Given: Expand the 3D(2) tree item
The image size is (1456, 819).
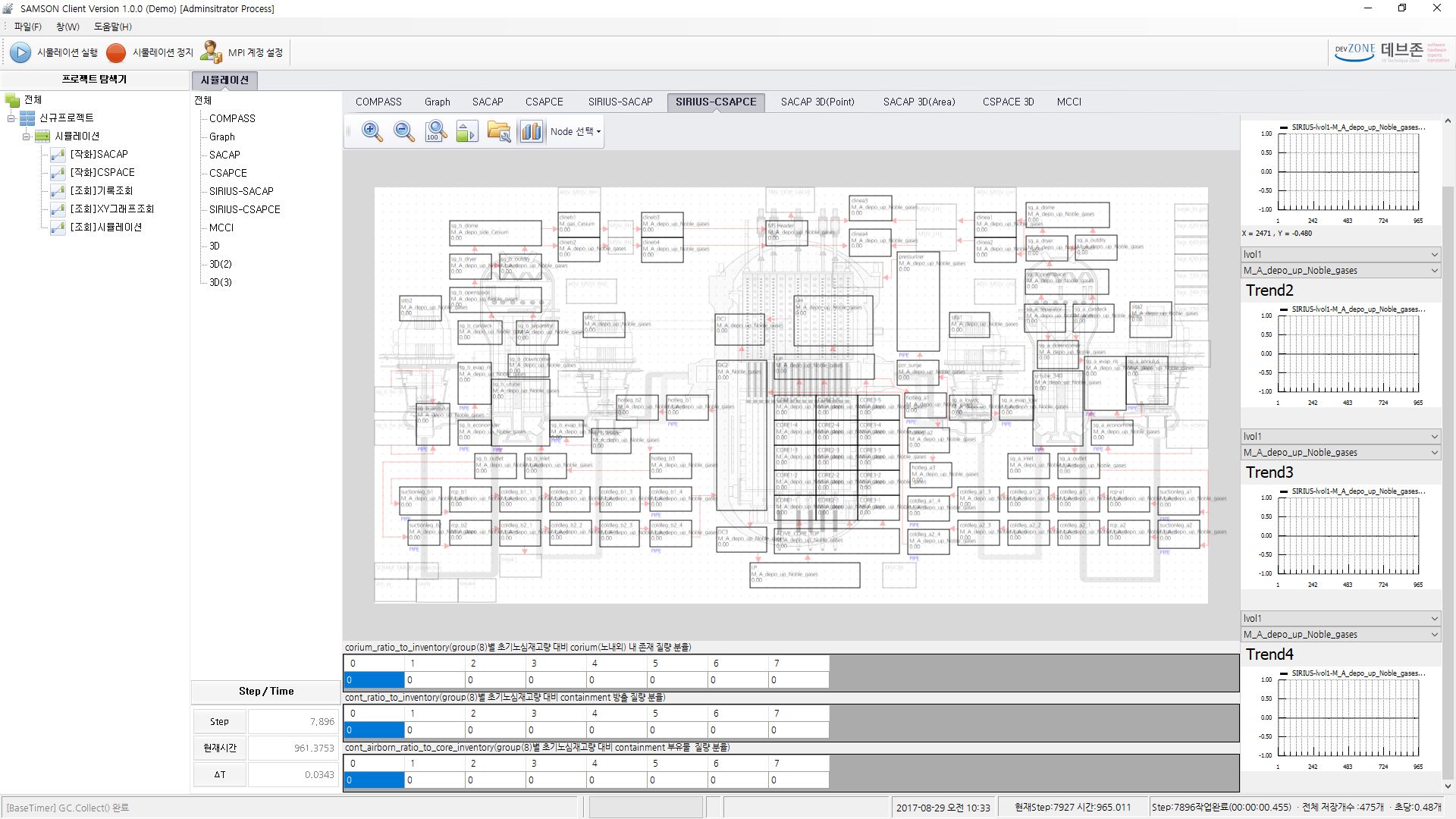Looking at the screenshot, I should coord(220,263).
